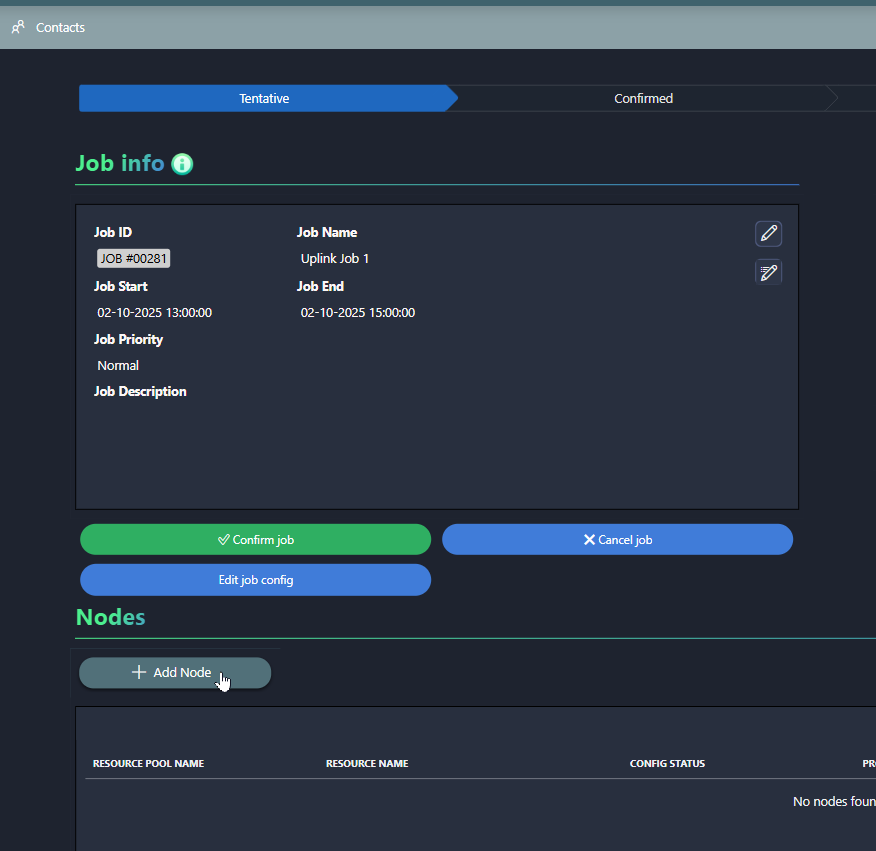This screenshot has height=851, width=876.
Task: Click the JOB #00281 ID badge
Action: [x=133, y=259]
